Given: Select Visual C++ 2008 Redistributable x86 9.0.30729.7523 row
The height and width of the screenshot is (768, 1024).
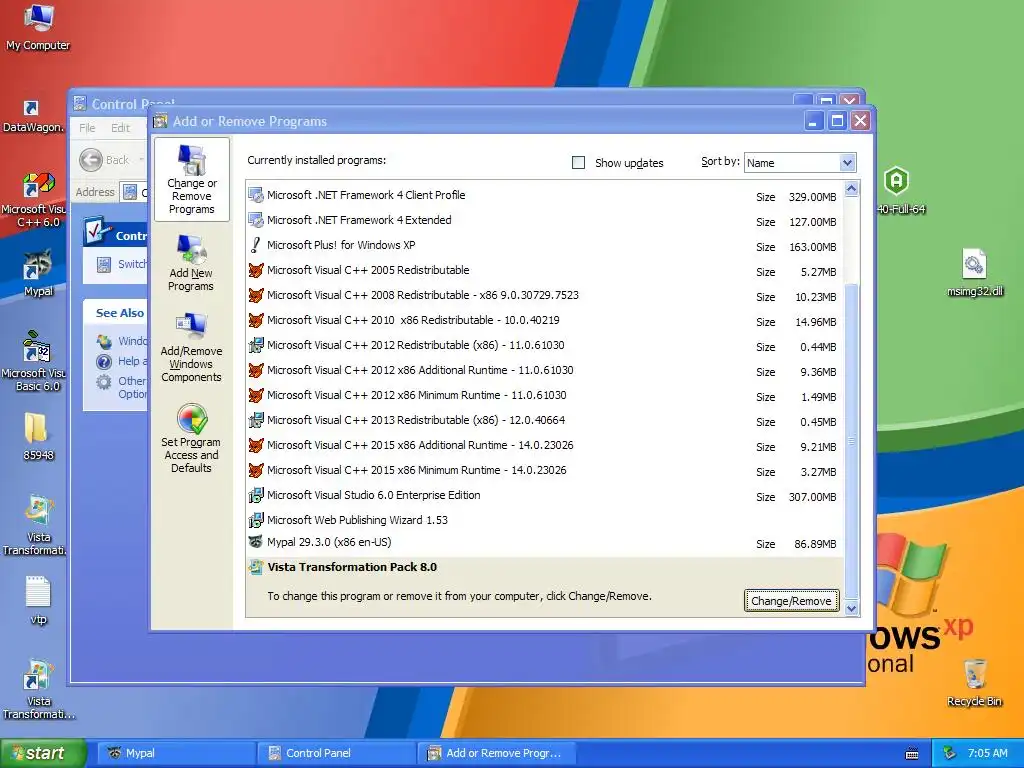Looking at the screenshot, I should point(545,295).
